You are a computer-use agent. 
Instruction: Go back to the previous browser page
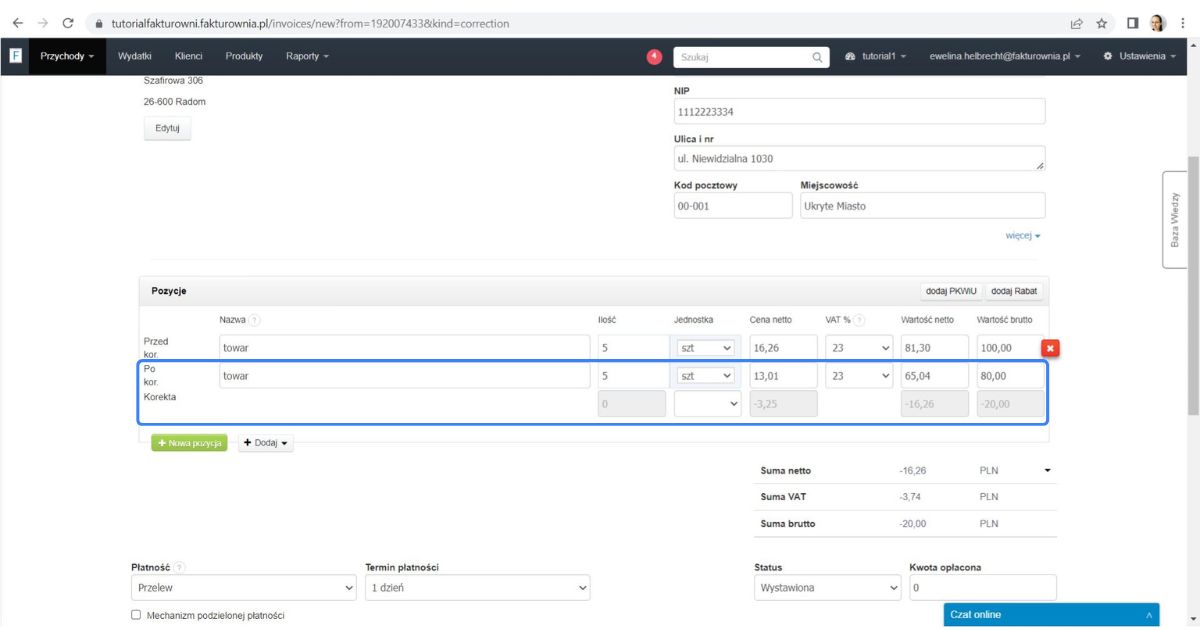point(17,22)
